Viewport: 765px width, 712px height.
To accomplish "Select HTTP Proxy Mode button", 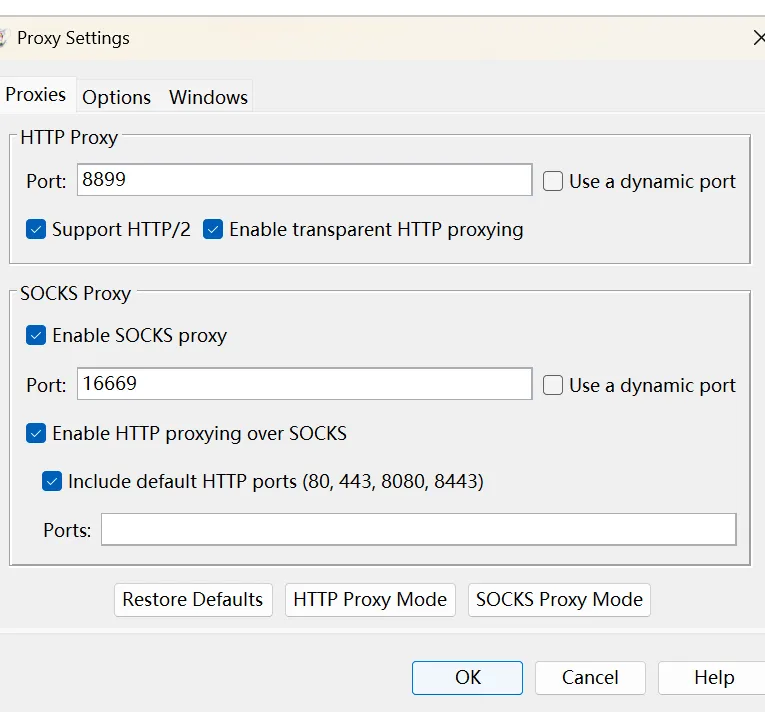I will coord(370,600).
